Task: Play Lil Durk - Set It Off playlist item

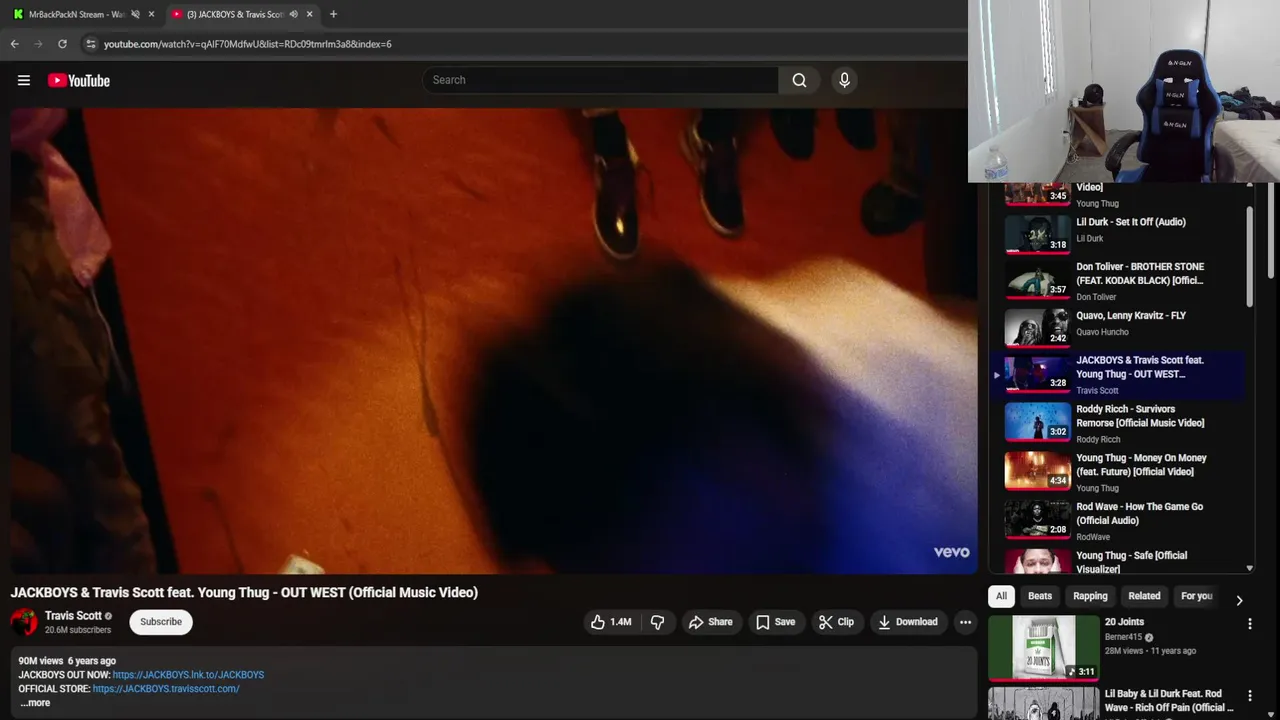Action: 1118,232
